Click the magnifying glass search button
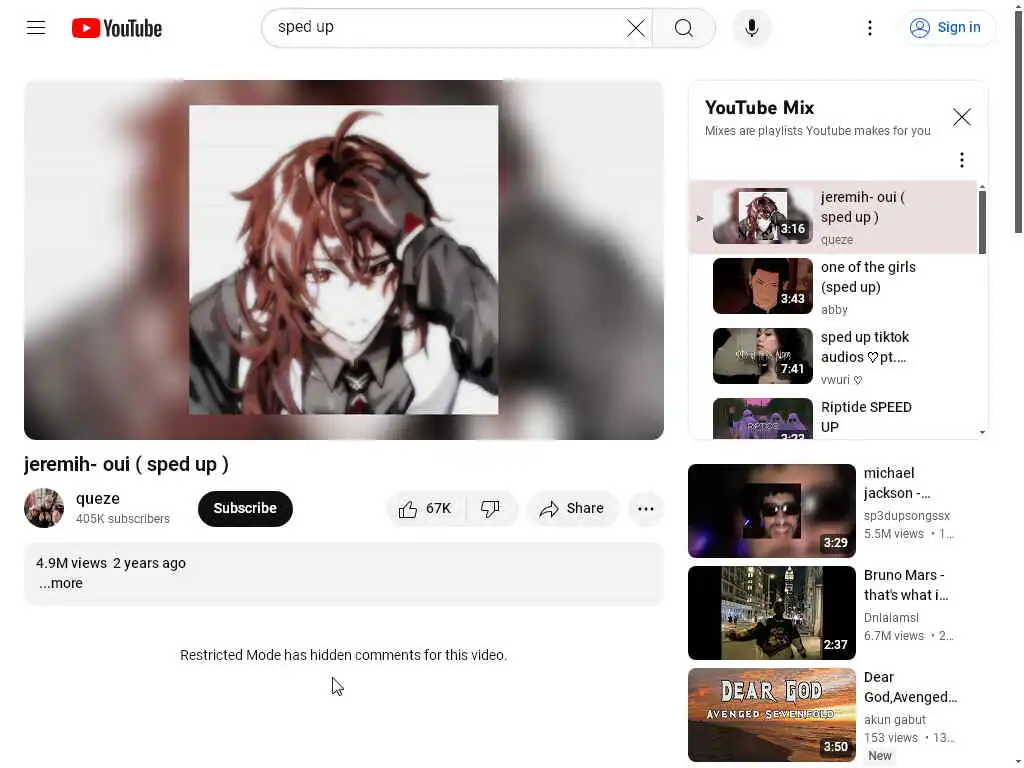Image resolution: width=1024 pixels, height=768 pixels. pos(684,28)
